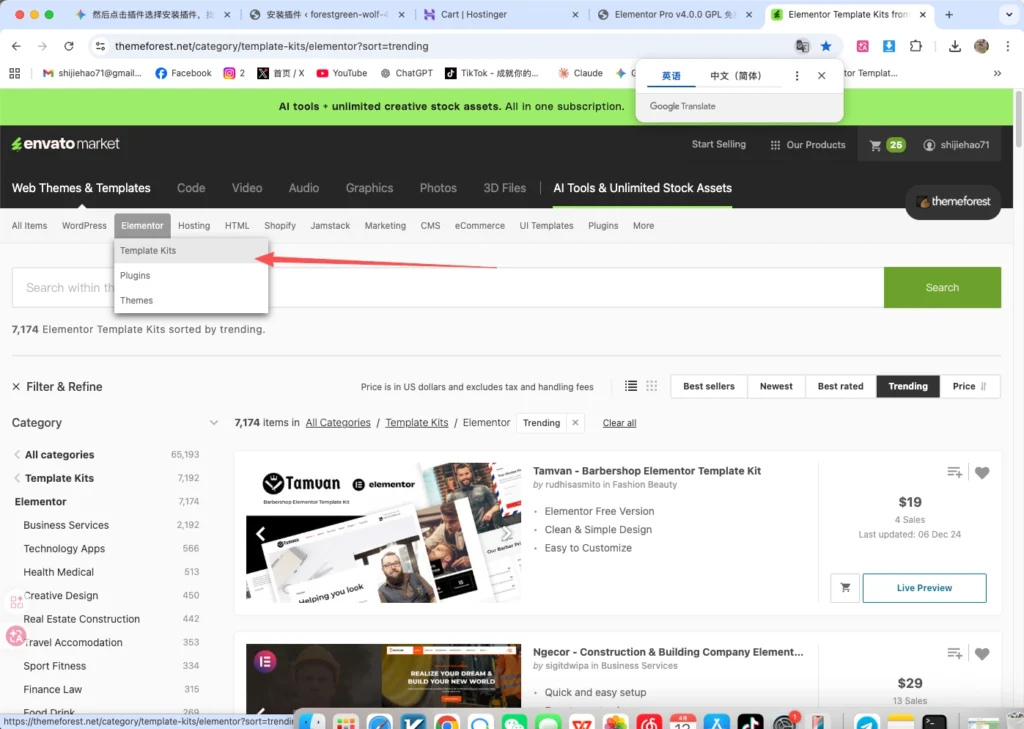1024x729 pixels.
Task: Click the green Search button
Action: (x=942, y=287)
